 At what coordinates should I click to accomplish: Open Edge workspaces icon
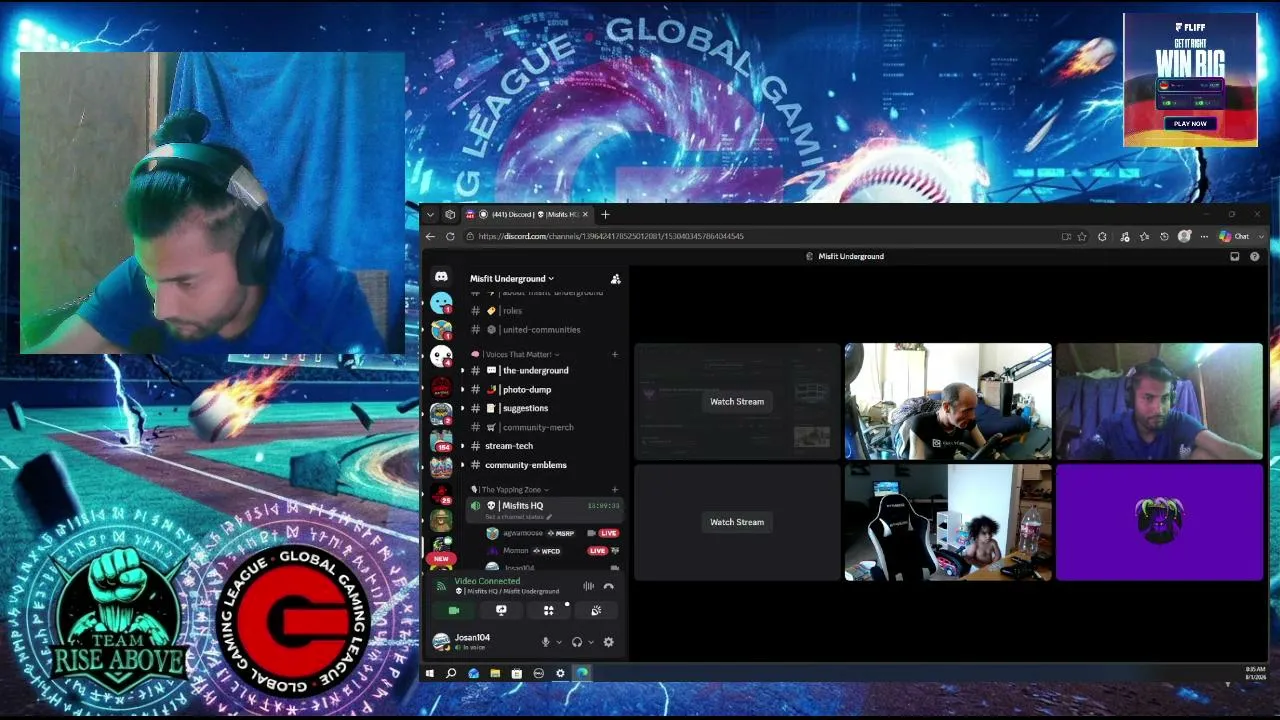click(x=450, y=215)
